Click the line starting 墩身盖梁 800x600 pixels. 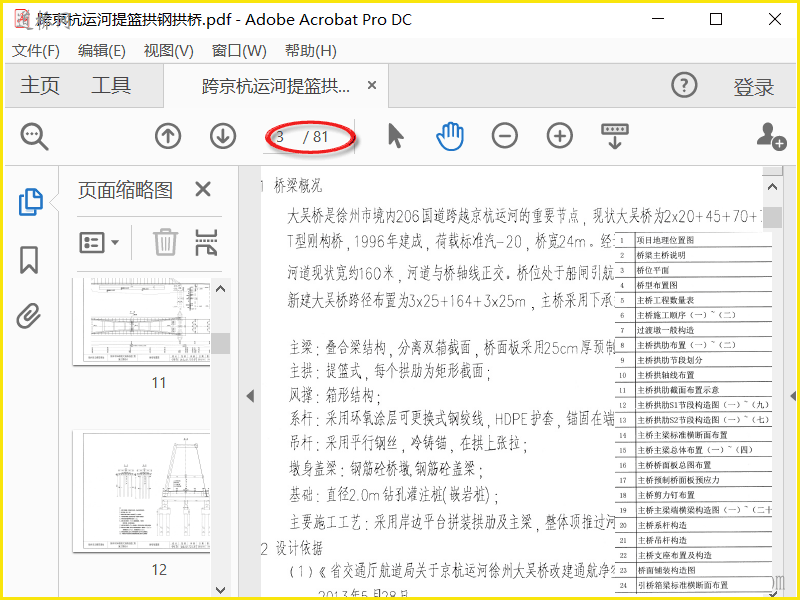[x=386, y=468]
